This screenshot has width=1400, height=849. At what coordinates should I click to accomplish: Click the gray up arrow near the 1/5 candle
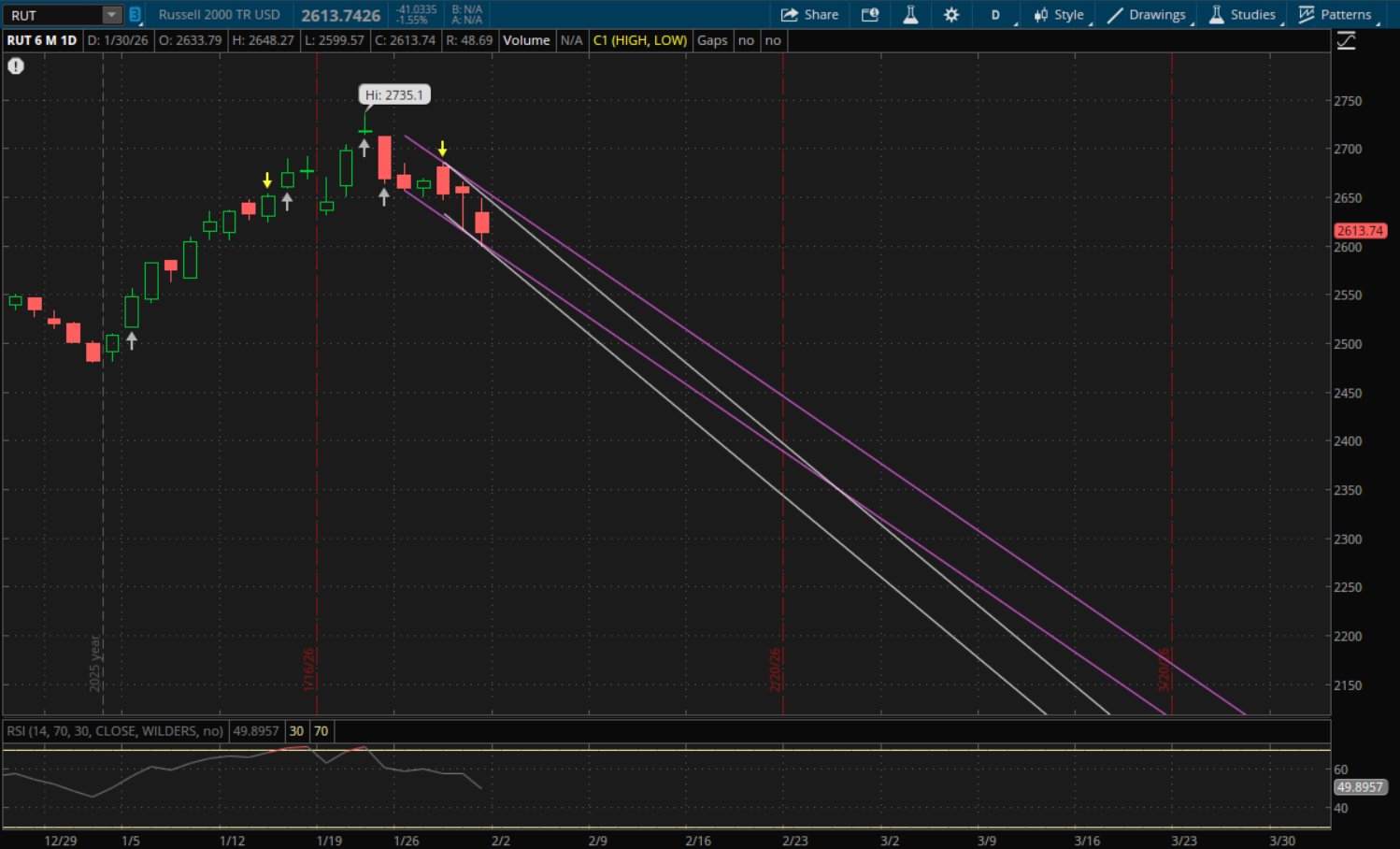[x=132, y=340]
